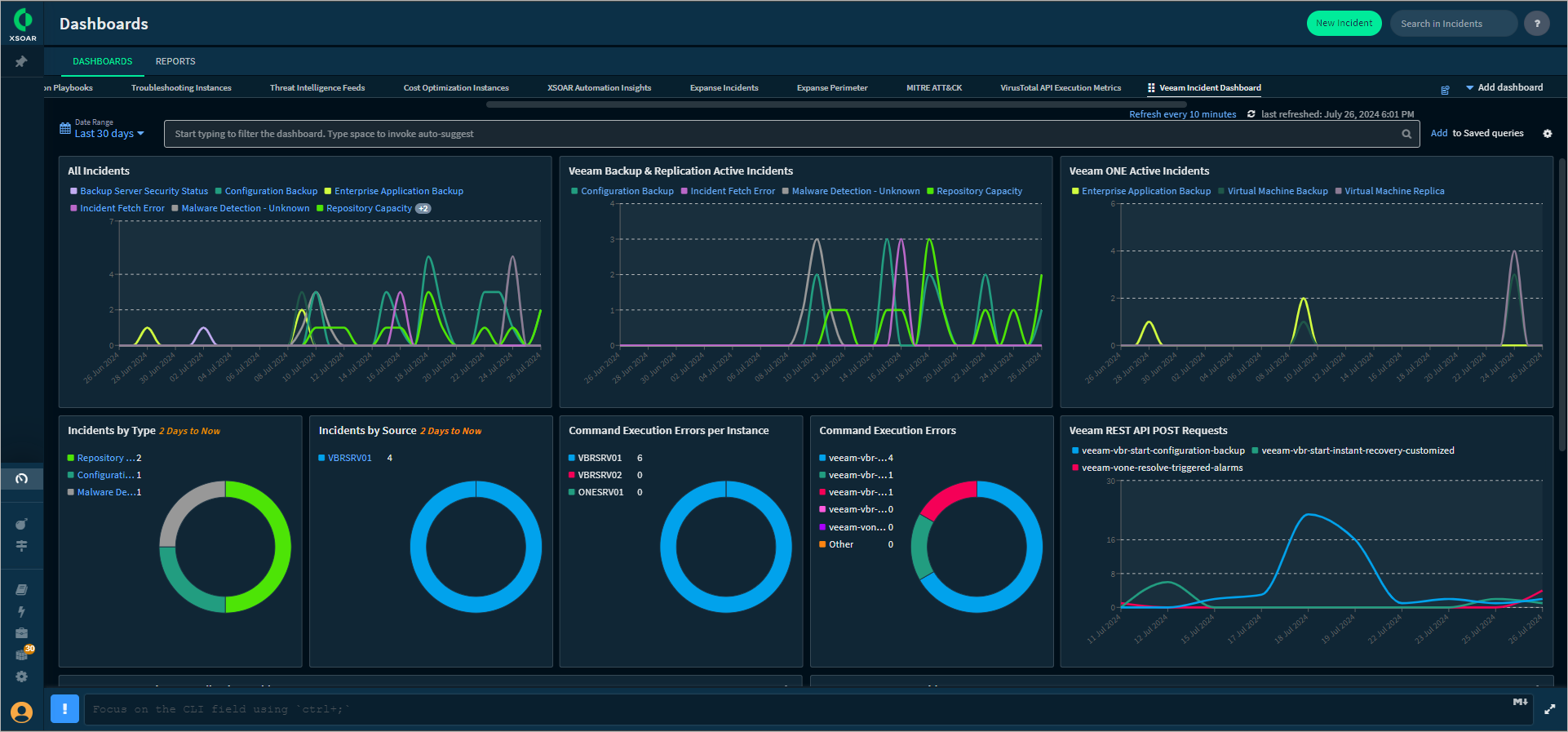Click the filter bar search magnifier

coord(1406,134)
